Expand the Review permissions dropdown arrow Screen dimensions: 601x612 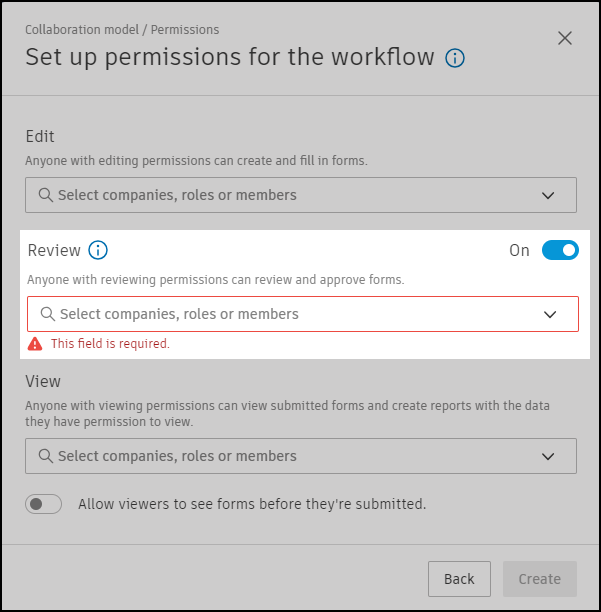click(x=550, y=315)
